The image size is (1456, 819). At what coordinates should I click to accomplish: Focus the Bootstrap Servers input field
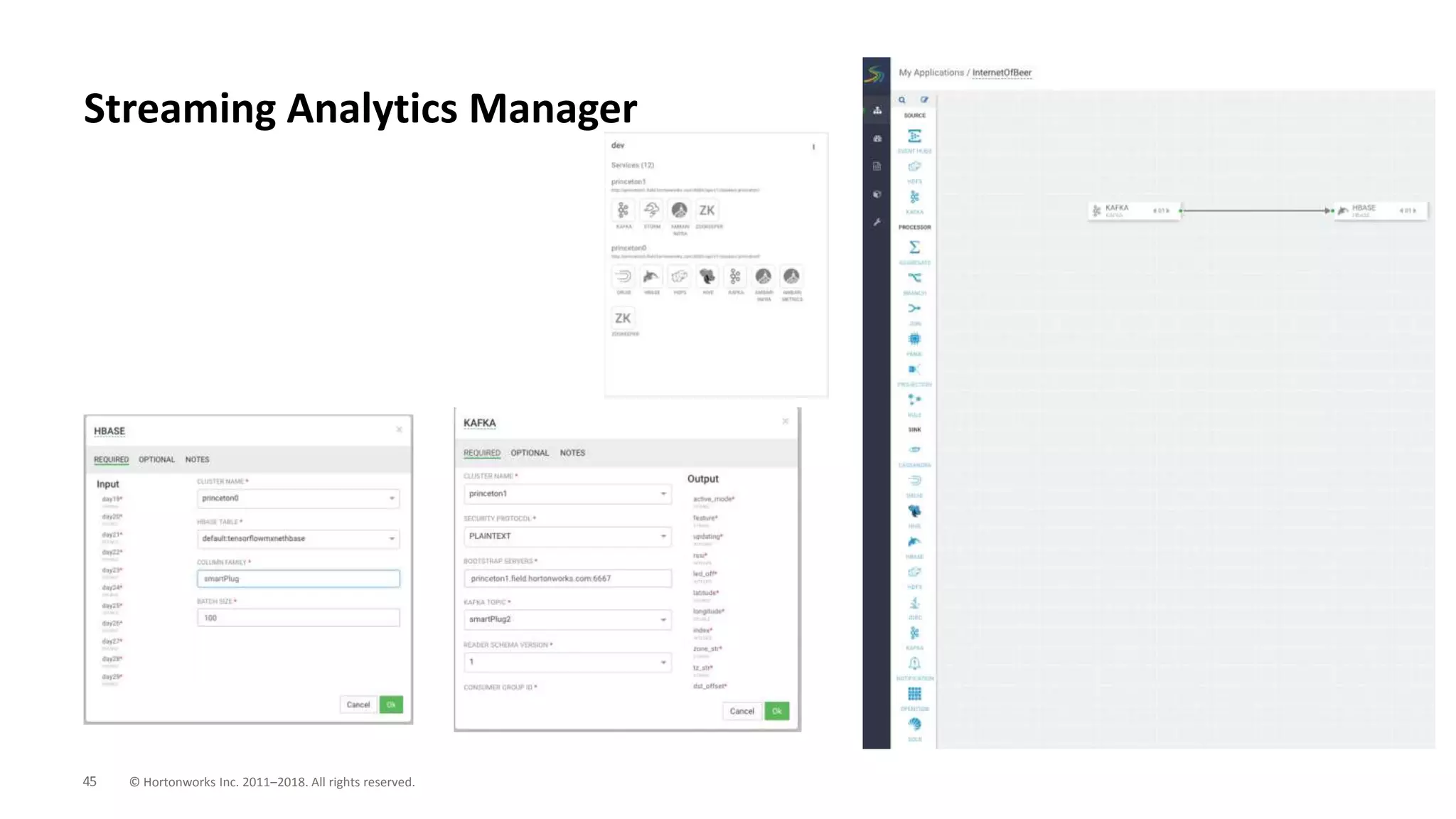pyautogui.click(x=567, y=579)
